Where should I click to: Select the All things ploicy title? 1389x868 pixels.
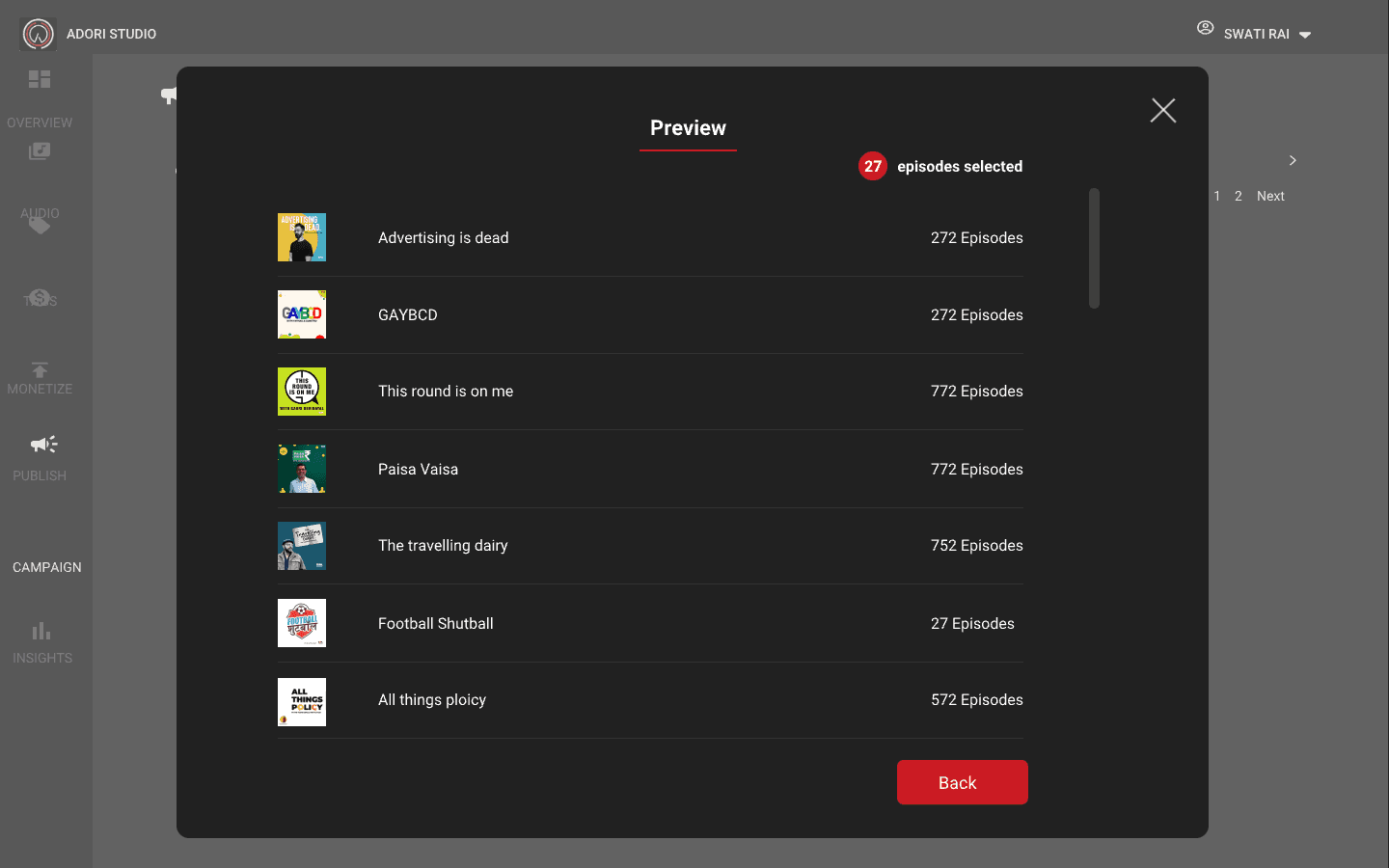coord(432,700)
